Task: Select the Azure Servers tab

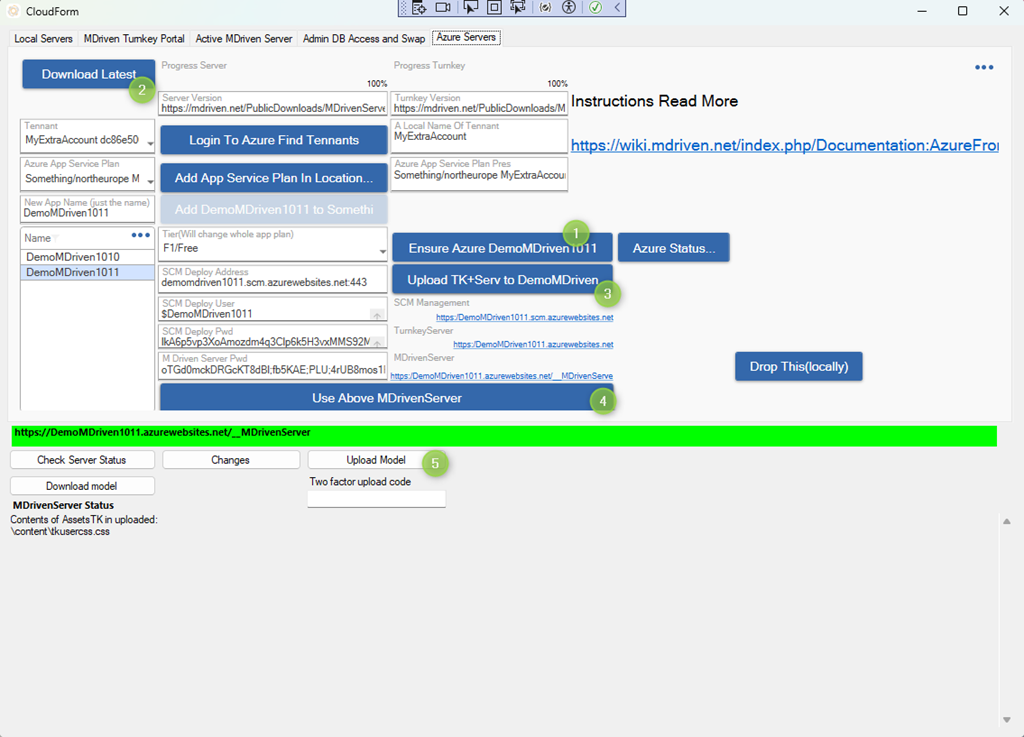Action: (x=466, y=37)
